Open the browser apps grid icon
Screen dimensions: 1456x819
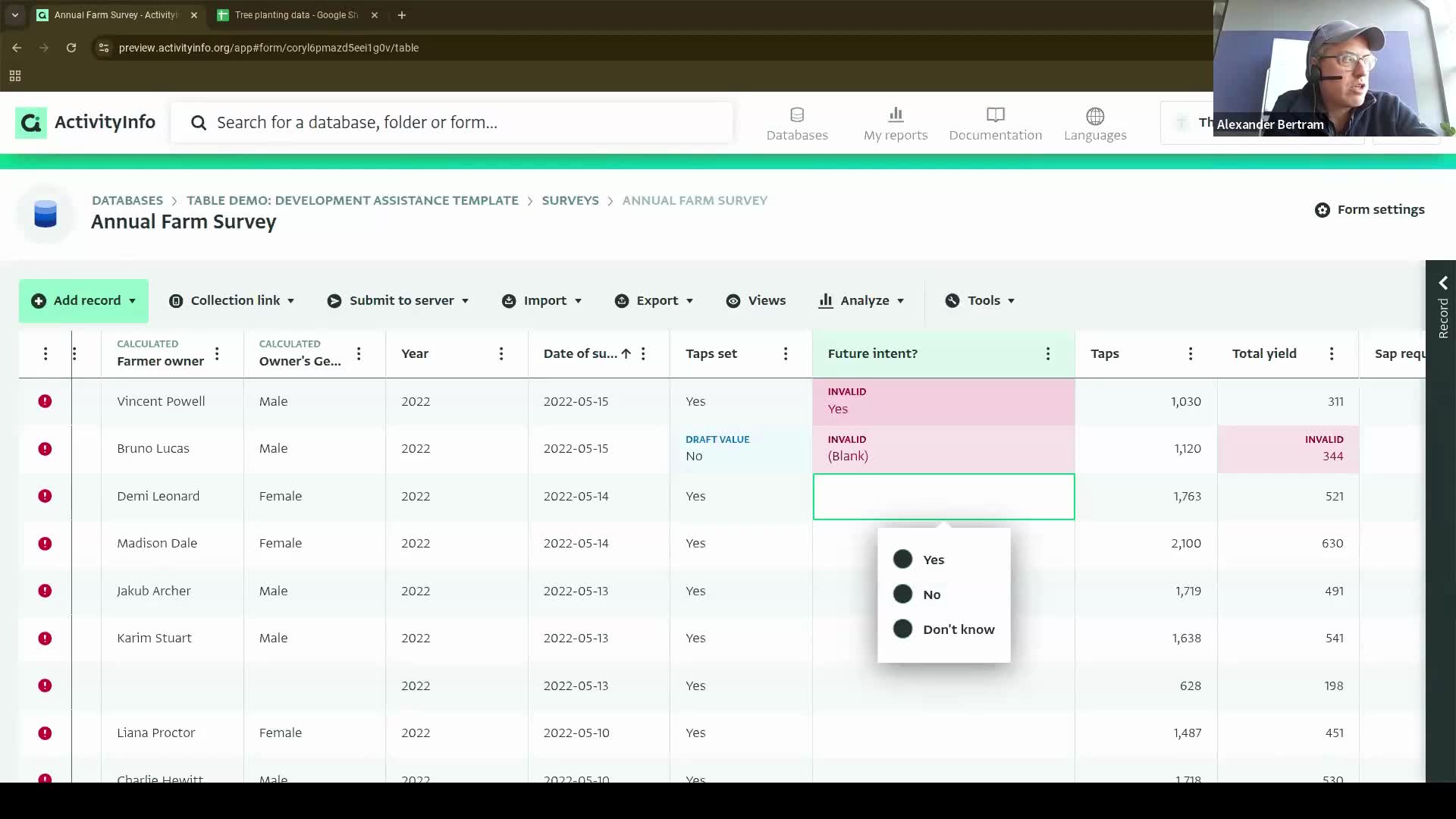(15, 76)
